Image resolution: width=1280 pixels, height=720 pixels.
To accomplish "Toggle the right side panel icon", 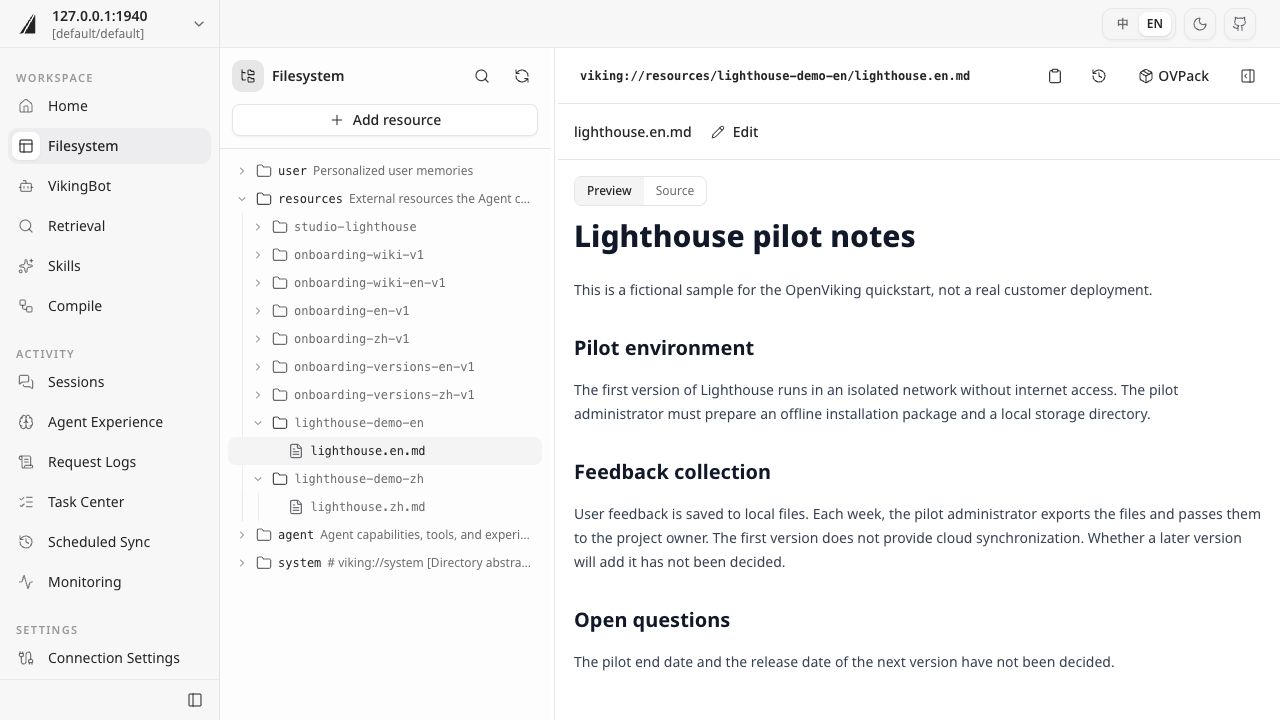I will (x=1248, y=76).
